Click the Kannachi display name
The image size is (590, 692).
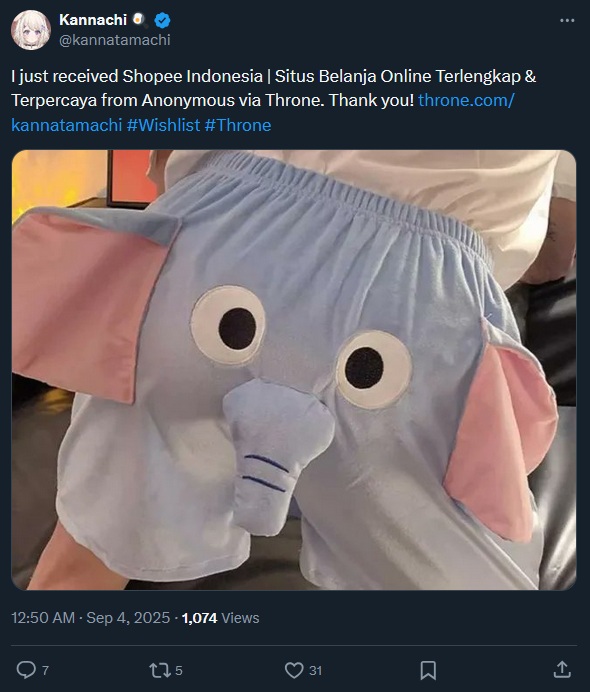(x=93, y=20)
